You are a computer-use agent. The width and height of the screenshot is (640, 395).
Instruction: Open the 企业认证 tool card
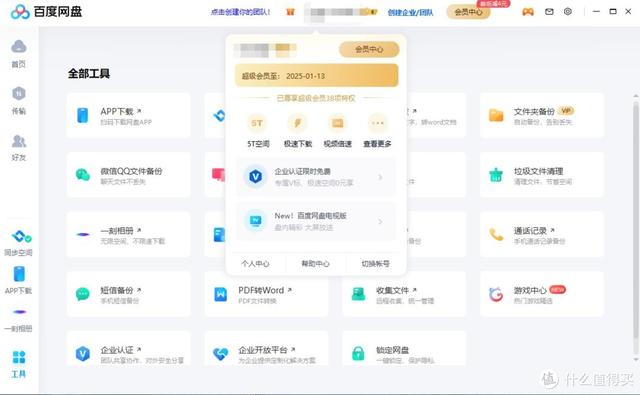coord(129,349)
